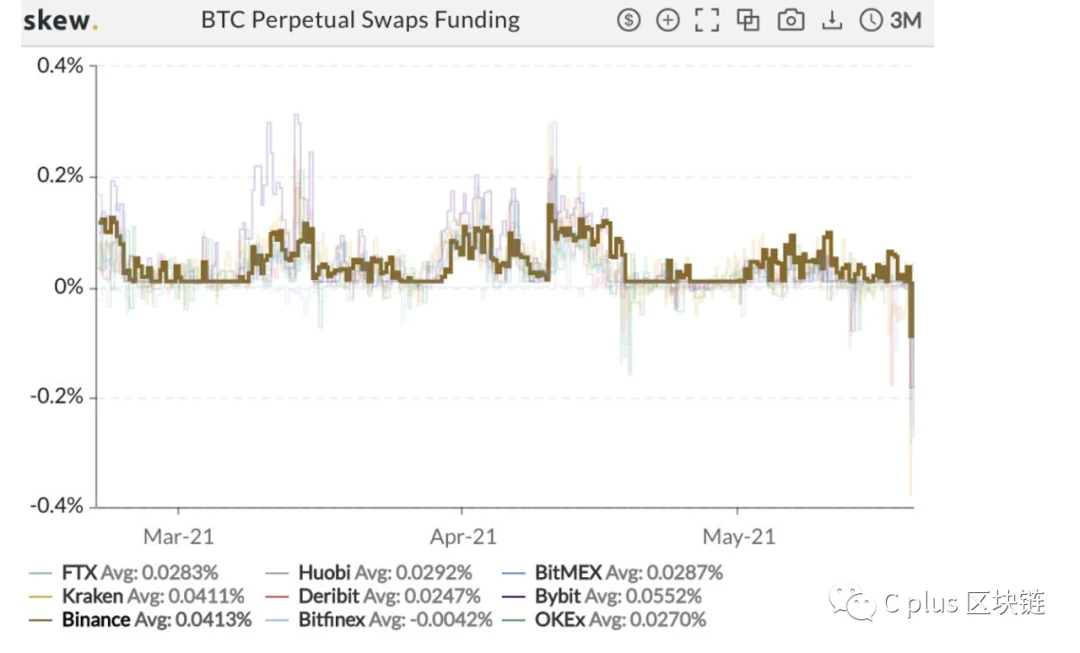The width and height of the screenshot is (1080, 653).
Task: Click the overlapping squares compare icon
Action: [x=748, y=20]
